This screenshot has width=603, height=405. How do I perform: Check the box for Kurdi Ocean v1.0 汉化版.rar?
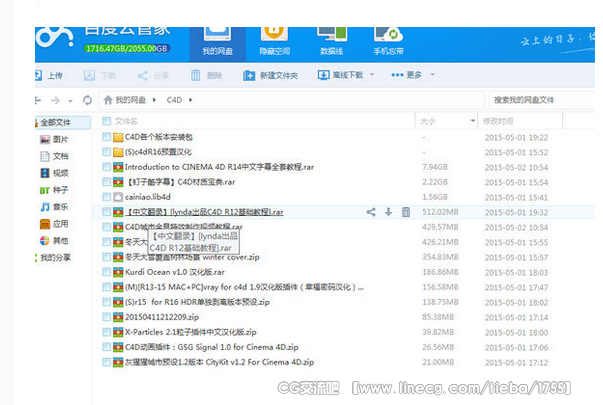click(x=107, y=272)
